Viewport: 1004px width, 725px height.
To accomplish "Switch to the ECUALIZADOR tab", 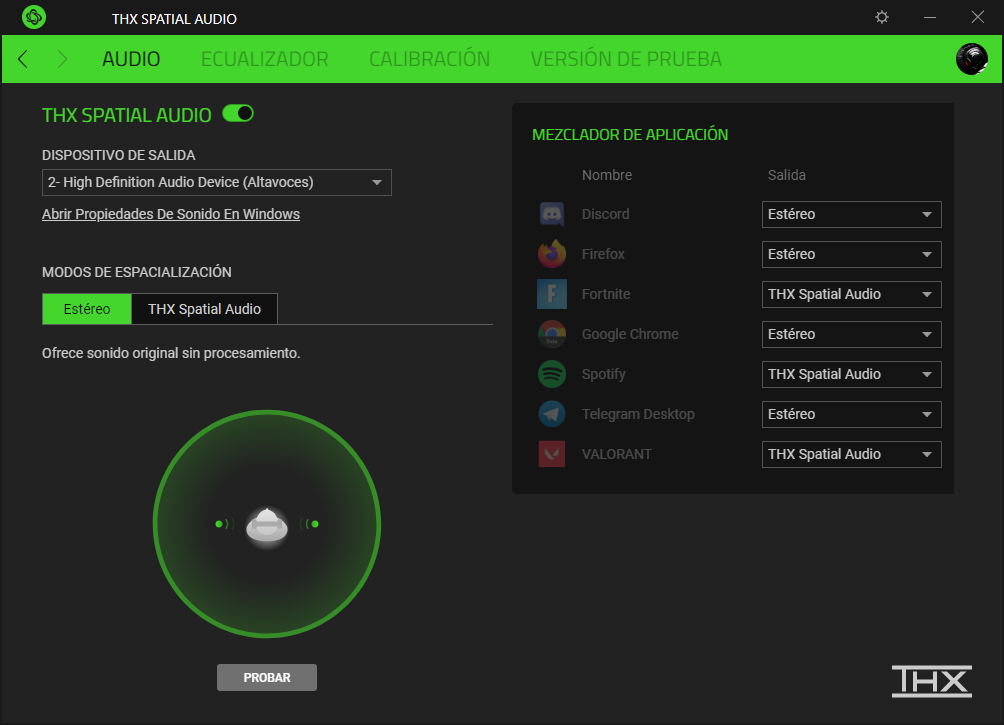I will coord(264,59).
